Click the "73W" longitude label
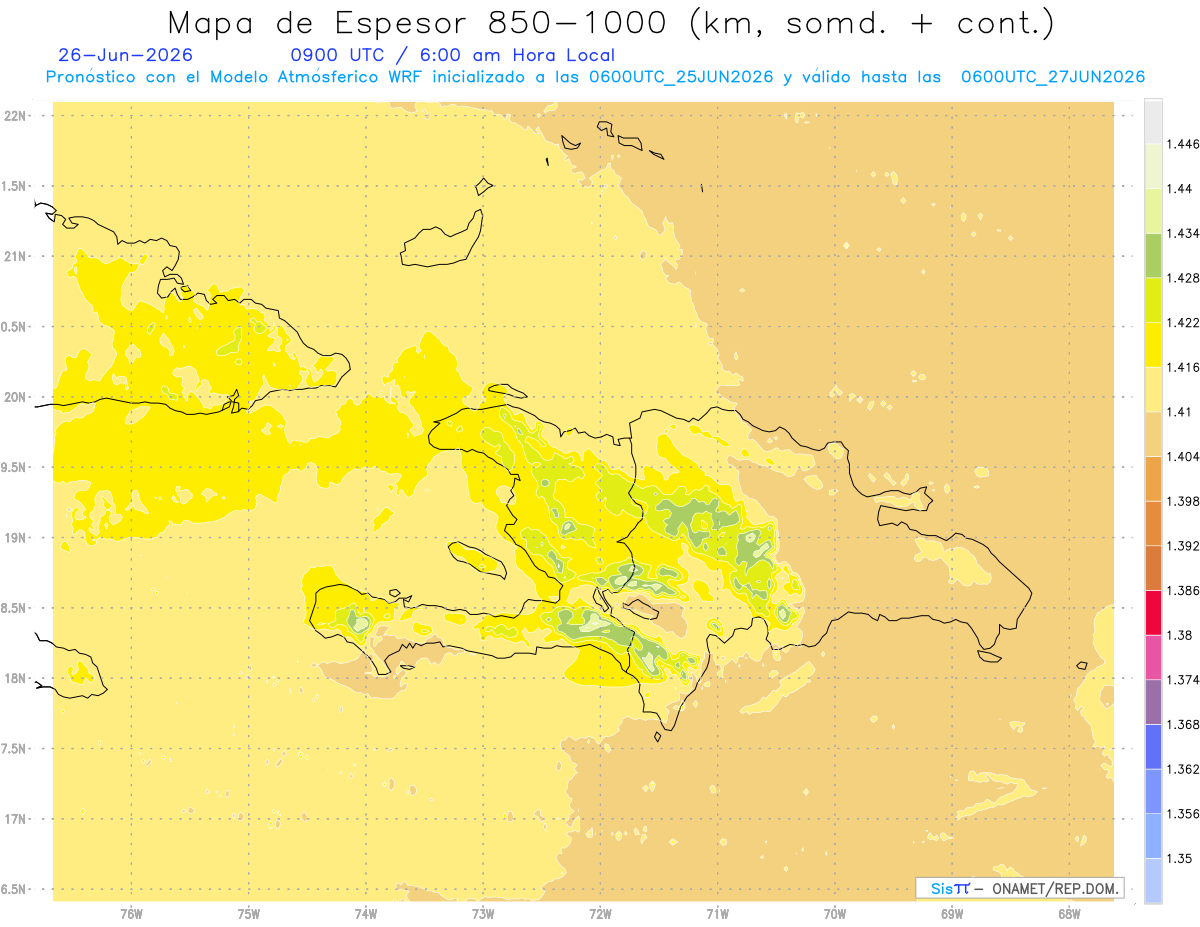This screenshot has width=1200, height=927. [483, 914]
